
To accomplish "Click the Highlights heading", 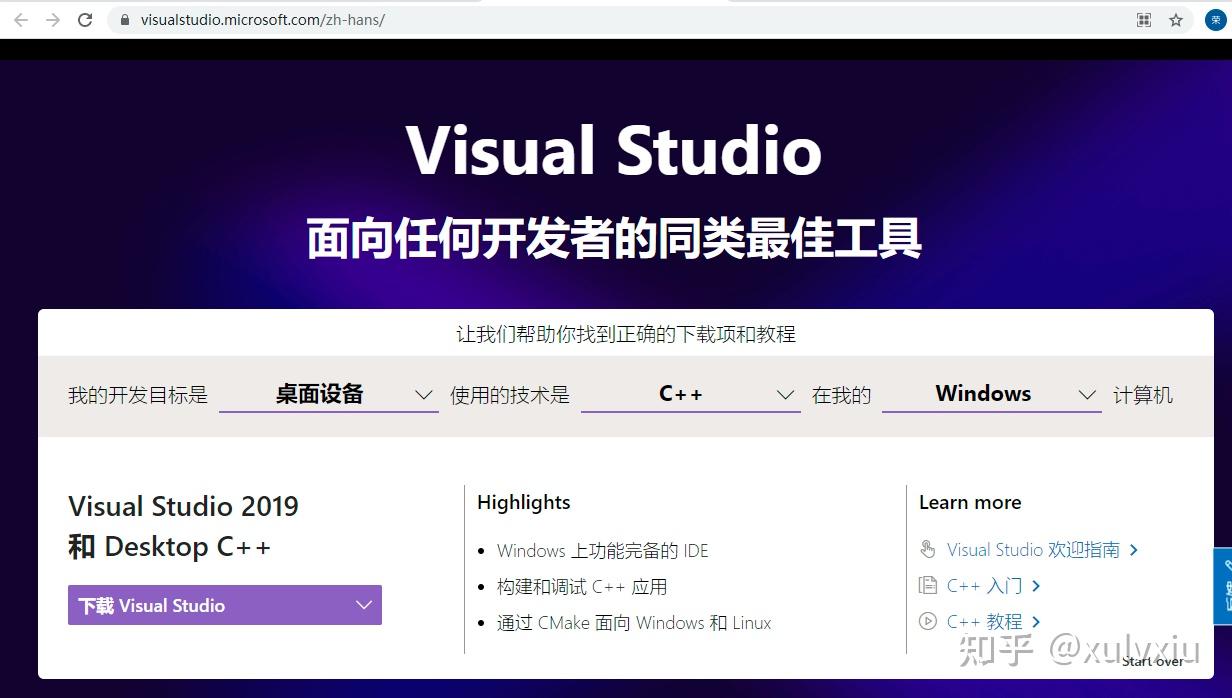I will click(524, 502).
